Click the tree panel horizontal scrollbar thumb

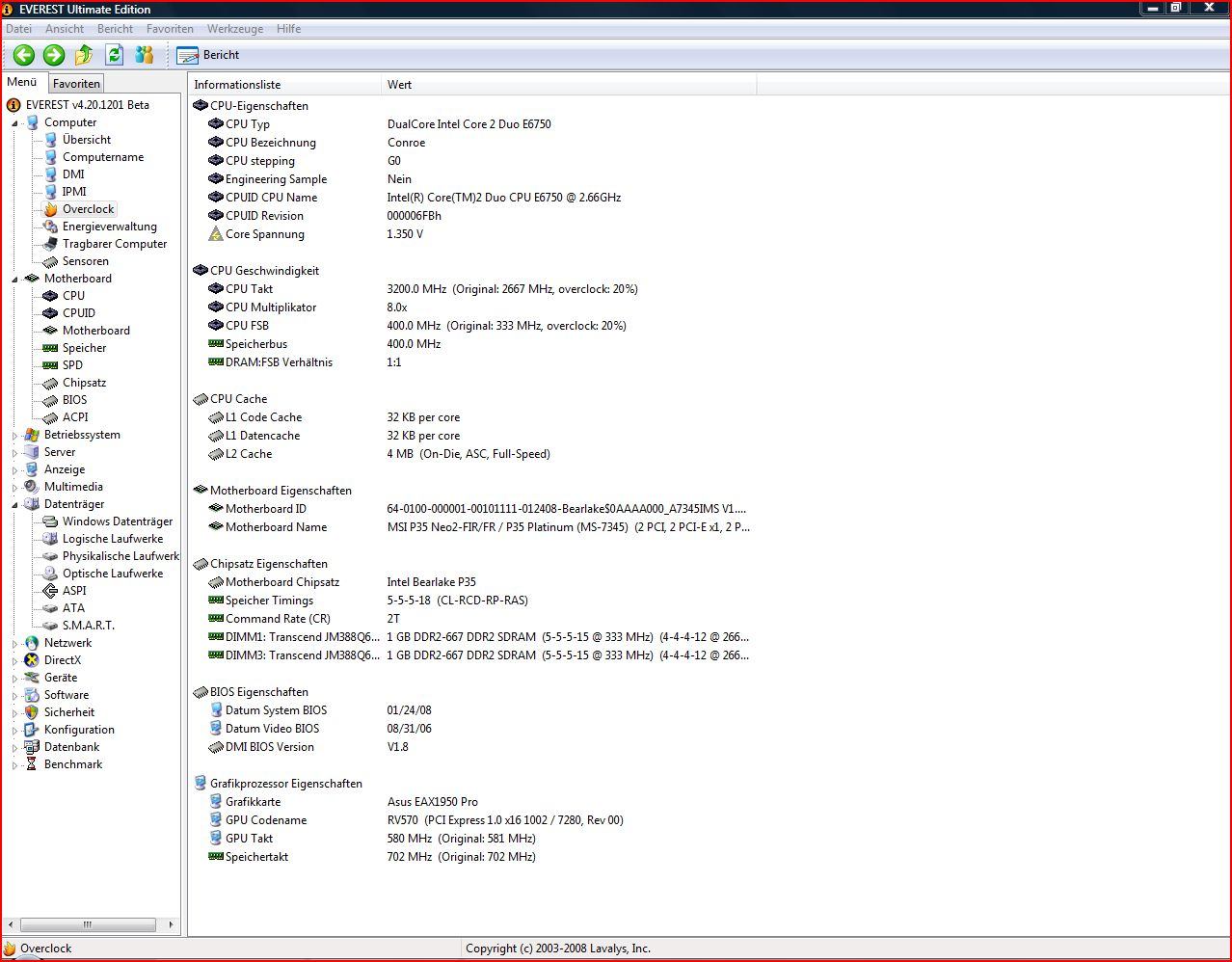coord(88,924)
